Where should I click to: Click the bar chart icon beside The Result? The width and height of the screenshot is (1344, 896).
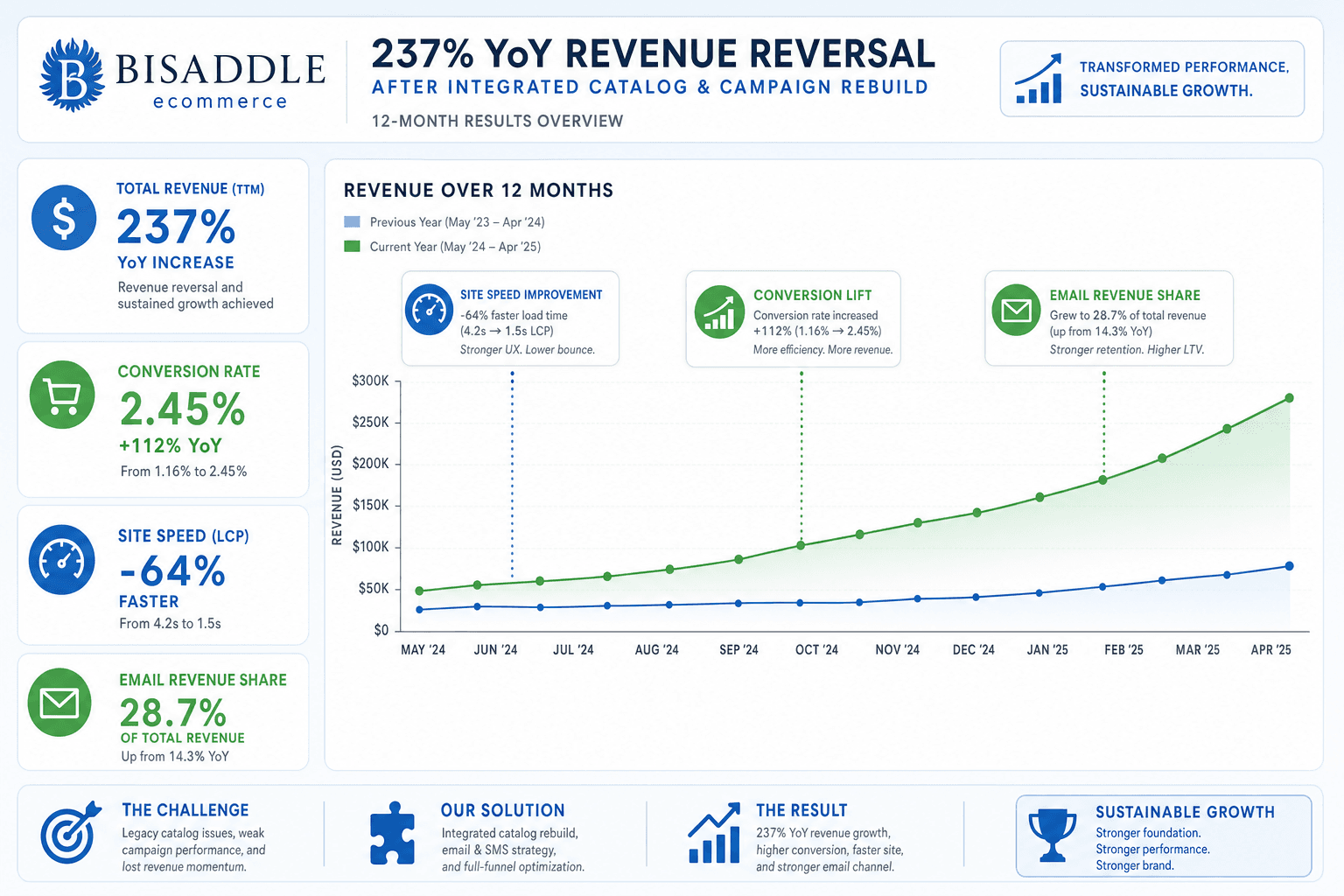click(x=714, y=835)
